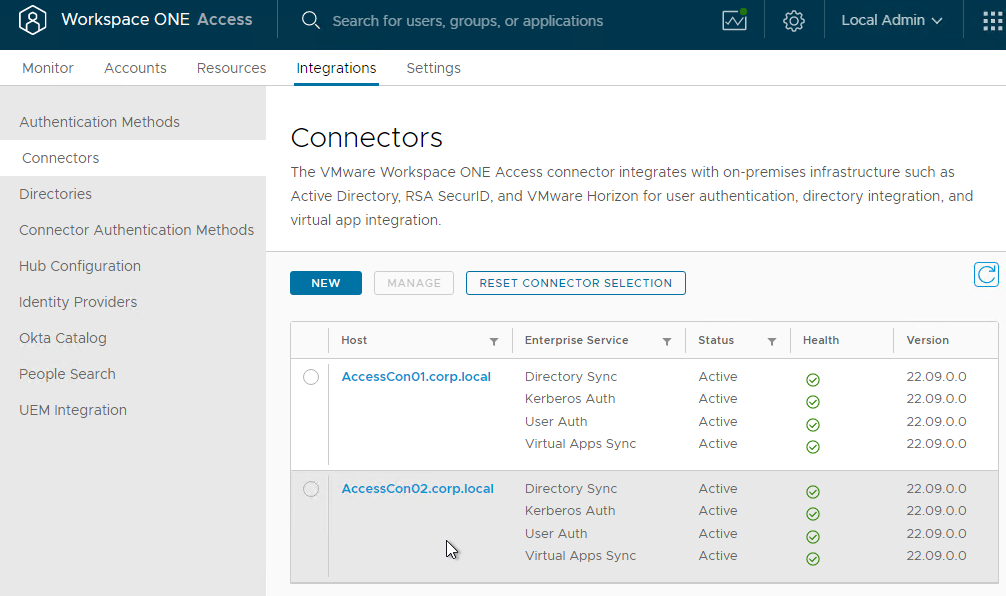Click AccessCon01 Kerberos Auth Active status
1006x596 pixels.
coord(718,398)
